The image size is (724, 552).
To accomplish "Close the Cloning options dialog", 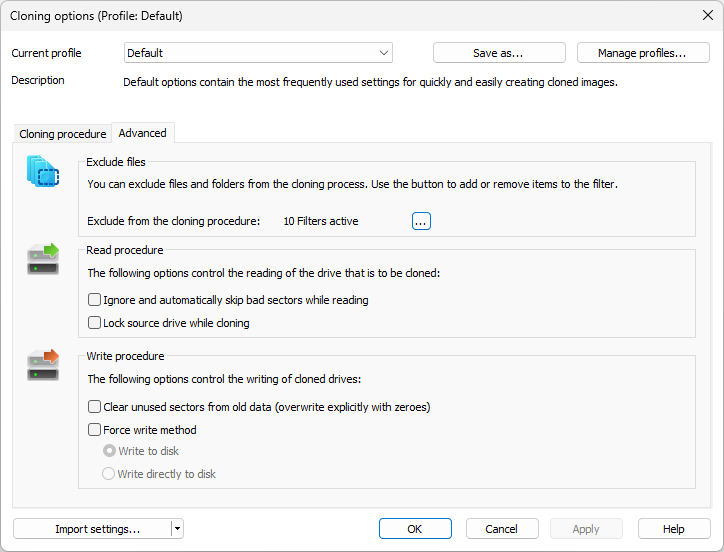I will coord(708,15).
